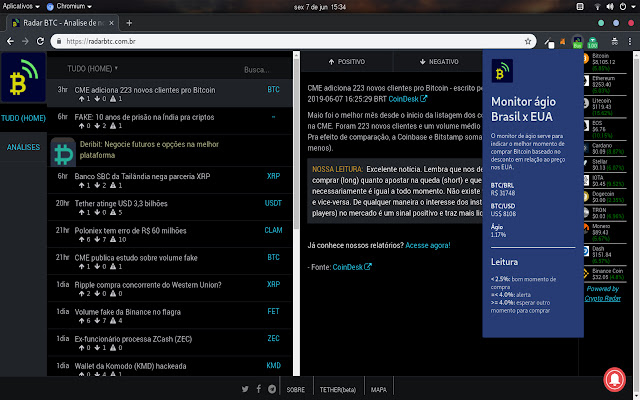This screenshot has width=640, height=400.
Task: Click the clock showing sex 7 de jun
Action: click(x=320, y=7)
